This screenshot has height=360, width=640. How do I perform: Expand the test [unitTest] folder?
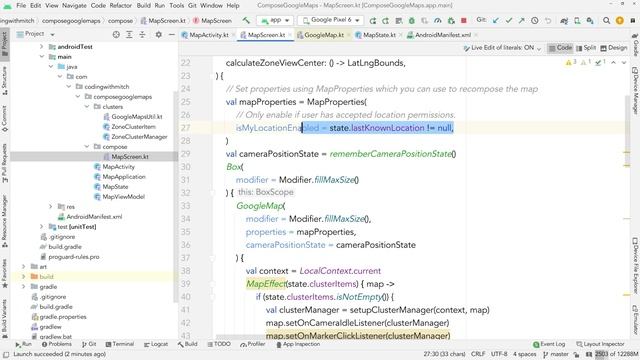click(x=42, y=227)
